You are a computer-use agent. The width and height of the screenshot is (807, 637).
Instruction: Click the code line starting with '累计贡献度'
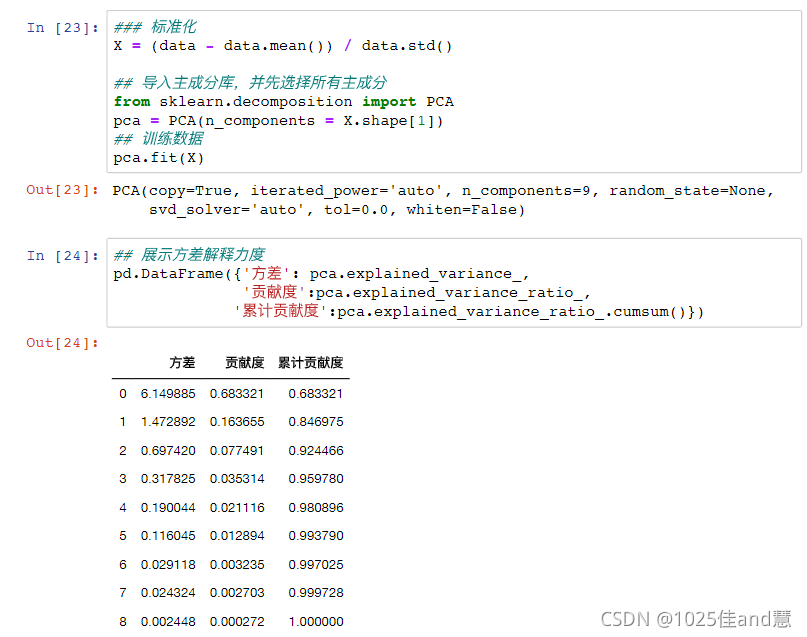469,311
